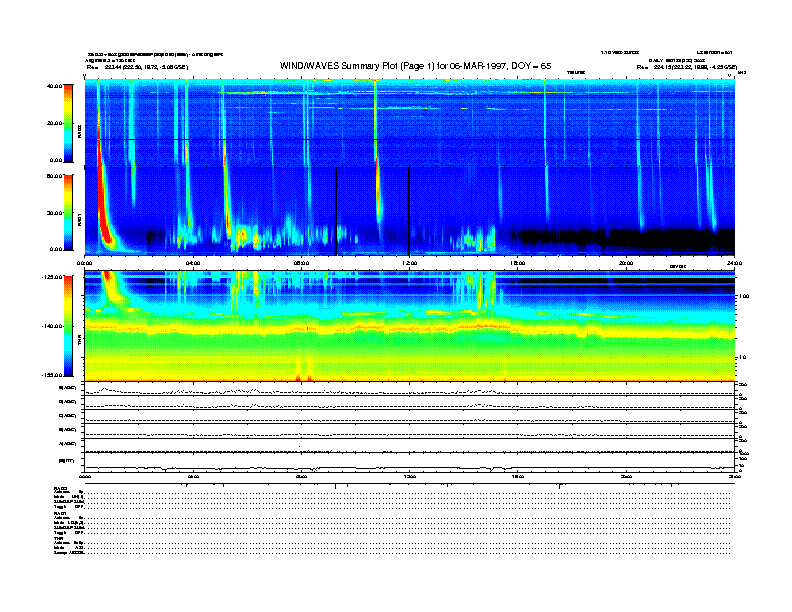Select the 60.00 label on RAD1 scale
The image size is (792, 612).
(x=54, y=176)
